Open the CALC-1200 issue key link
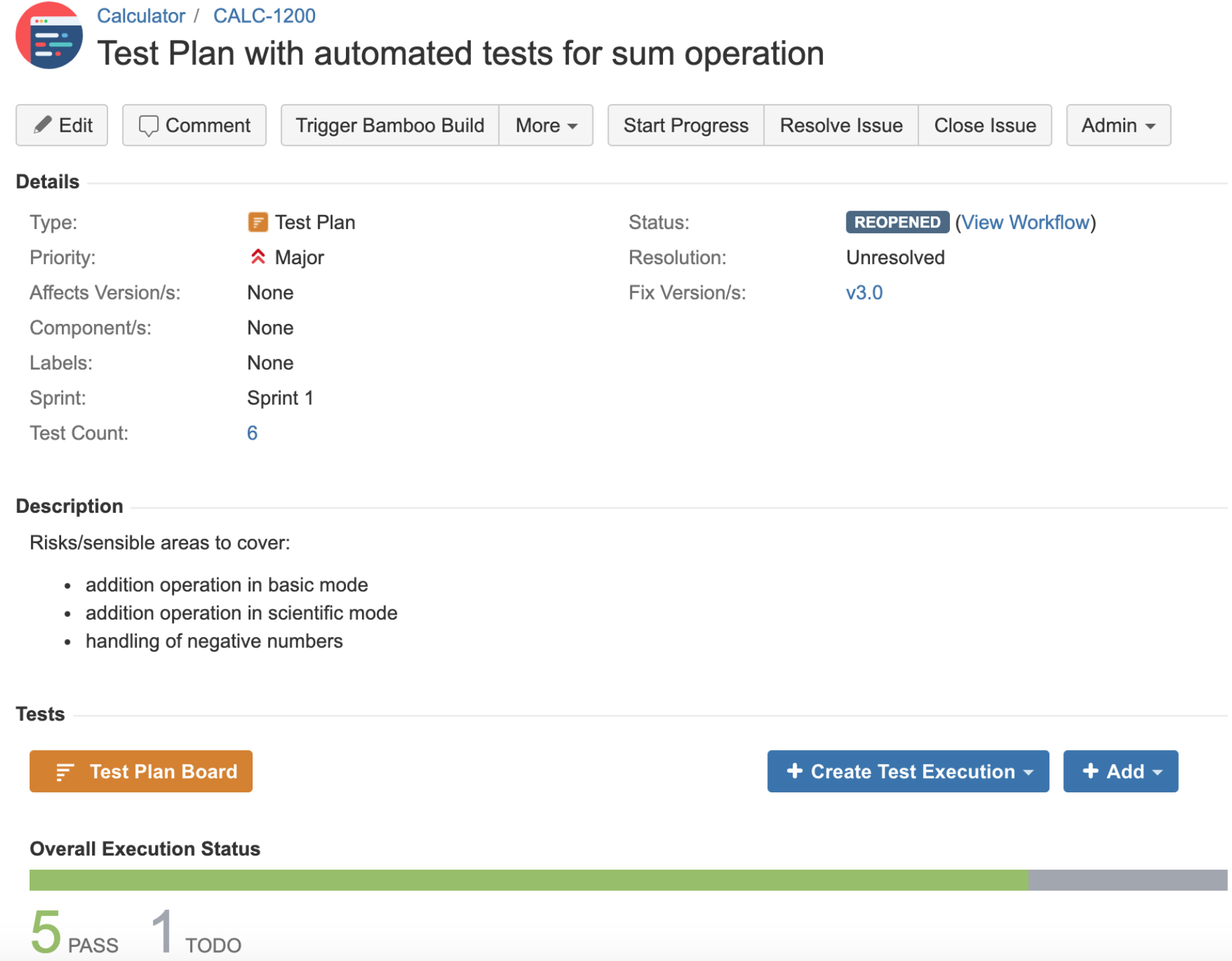Image resolution: width=1232 pixels, height=961 pixels. tap(264, 15)
